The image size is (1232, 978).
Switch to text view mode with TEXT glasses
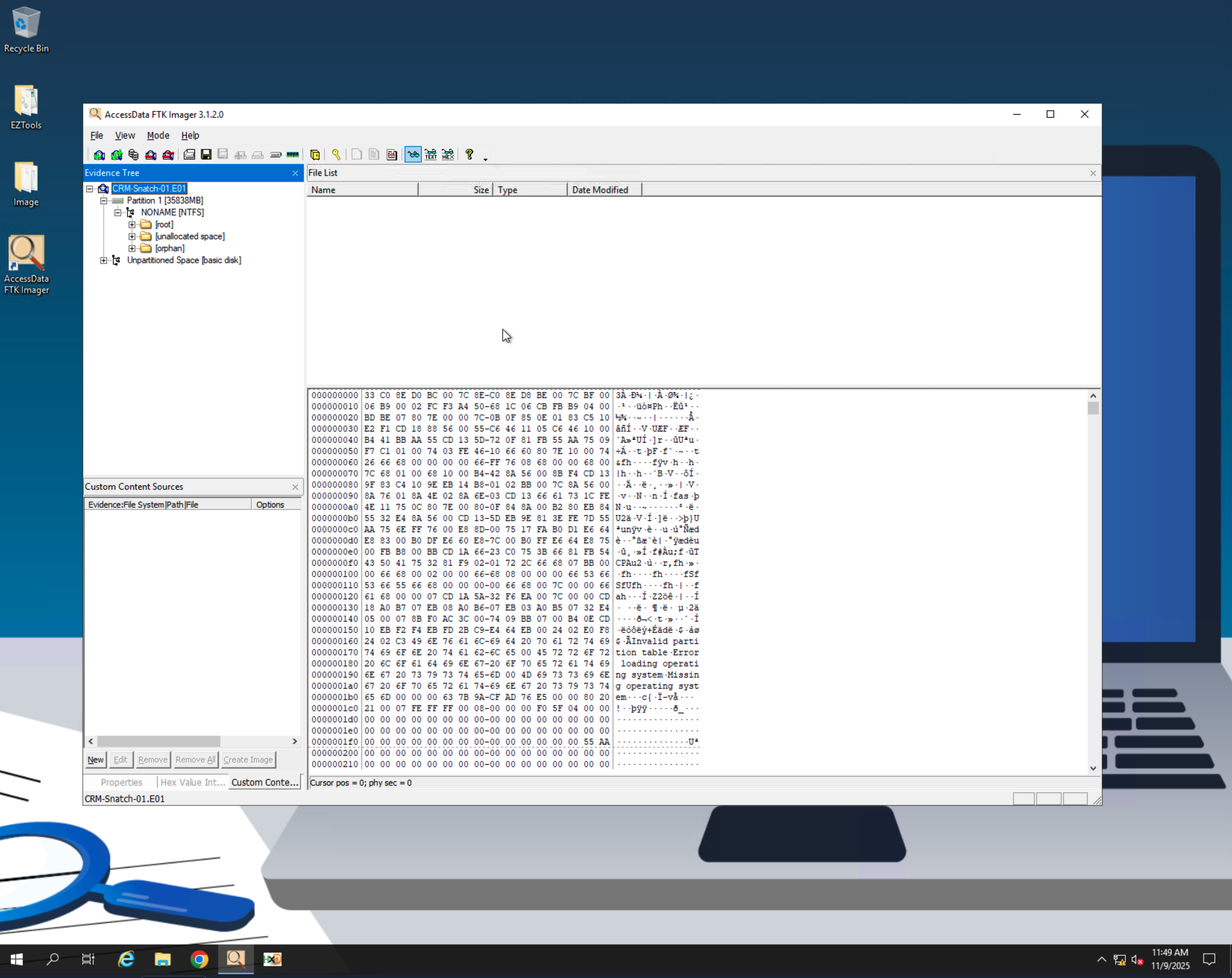coord(430,154)
